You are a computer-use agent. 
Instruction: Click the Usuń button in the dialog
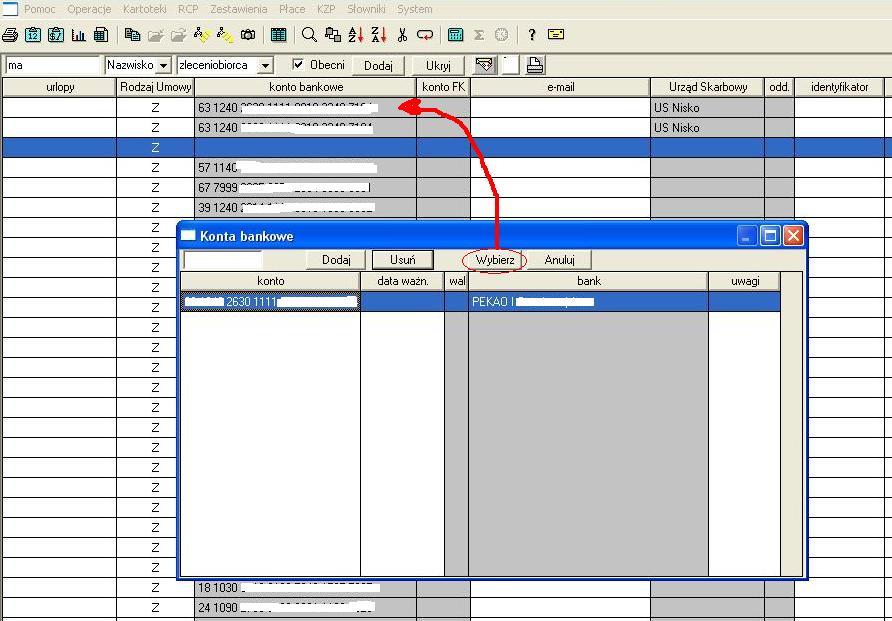coord(403,260)
